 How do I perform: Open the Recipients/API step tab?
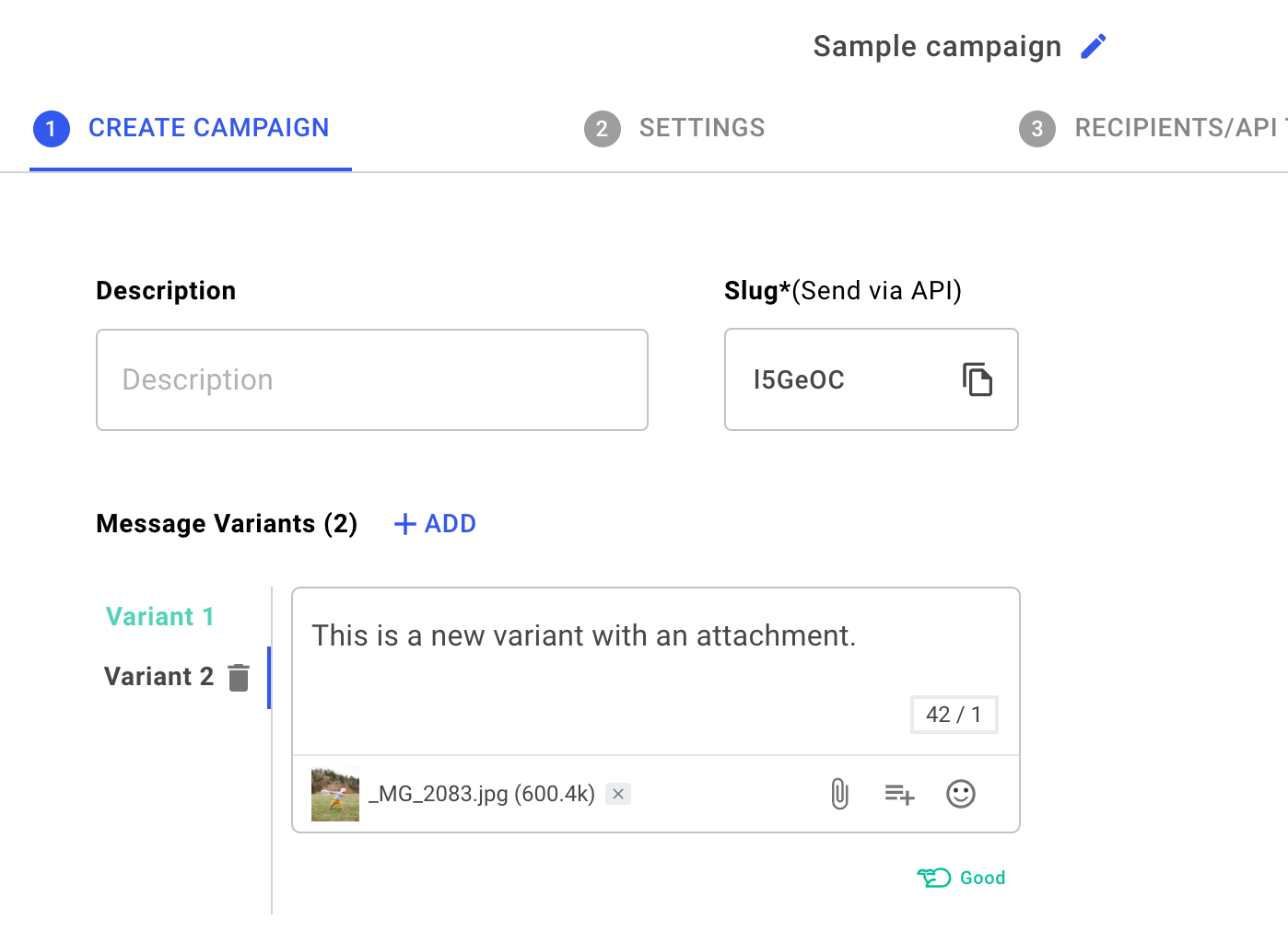[1152, 128]
